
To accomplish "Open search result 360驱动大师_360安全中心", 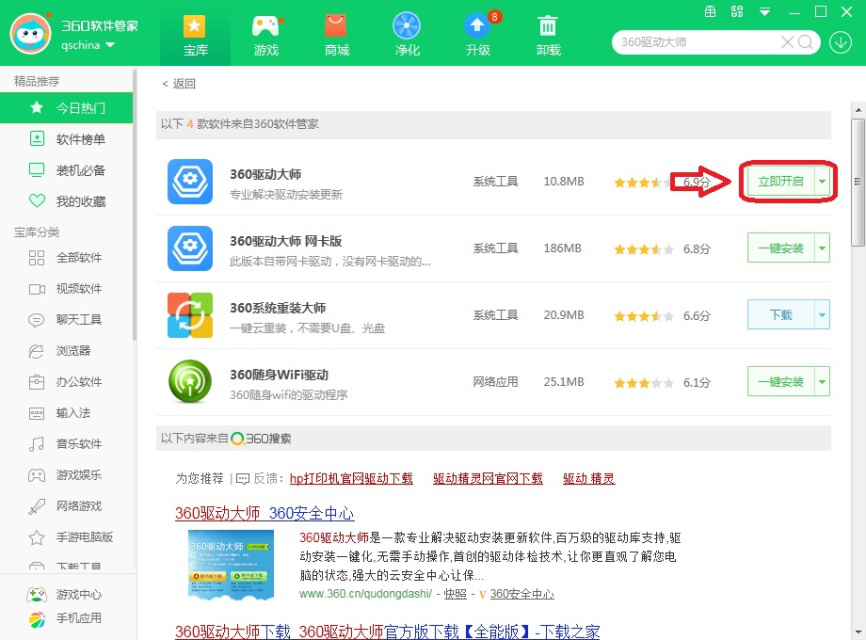I will (x=265, y=514).
